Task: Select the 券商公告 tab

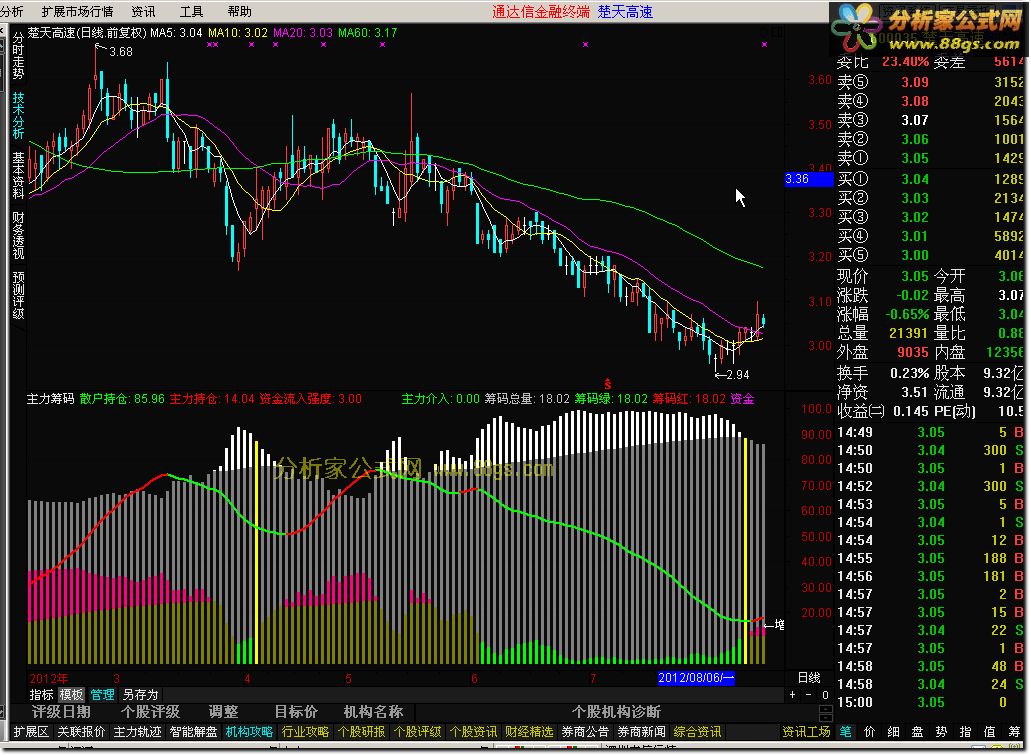Action: [585, 731]
